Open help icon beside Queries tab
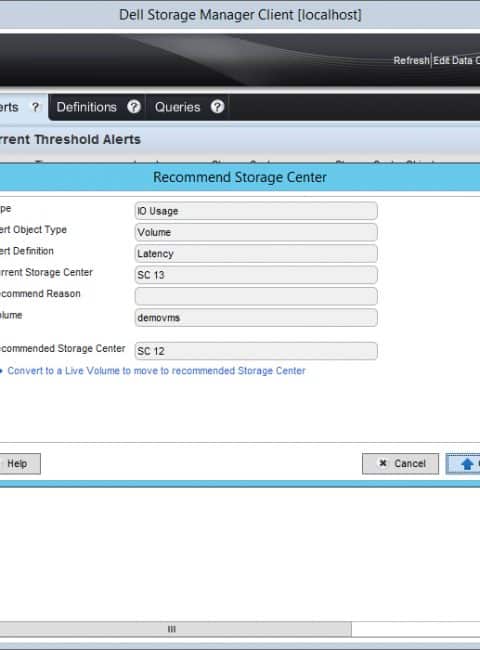Image resolution: width=480 pixels, height=650 pixels. coord(217,107)
